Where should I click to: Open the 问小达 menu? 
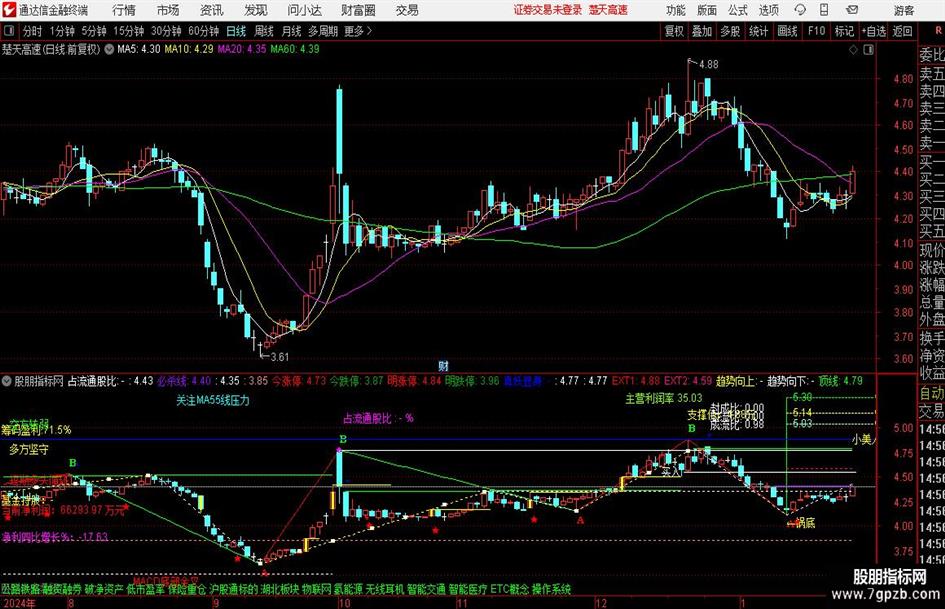(x=304, y=10)
